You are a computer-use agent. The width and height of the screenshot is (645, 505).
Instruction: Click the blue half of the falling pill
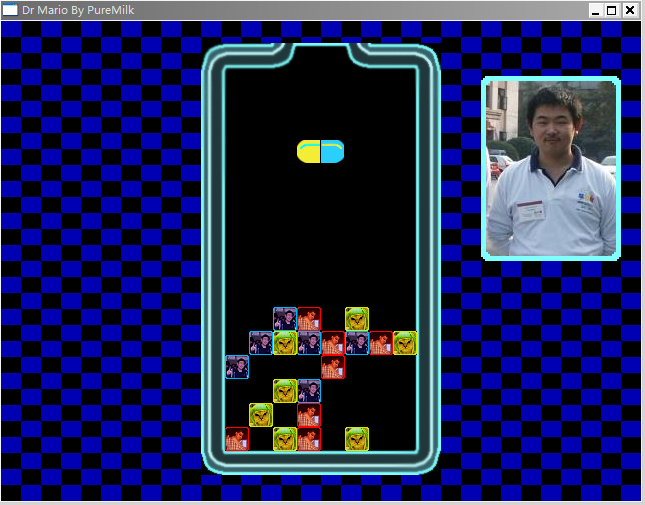point(332,151)
